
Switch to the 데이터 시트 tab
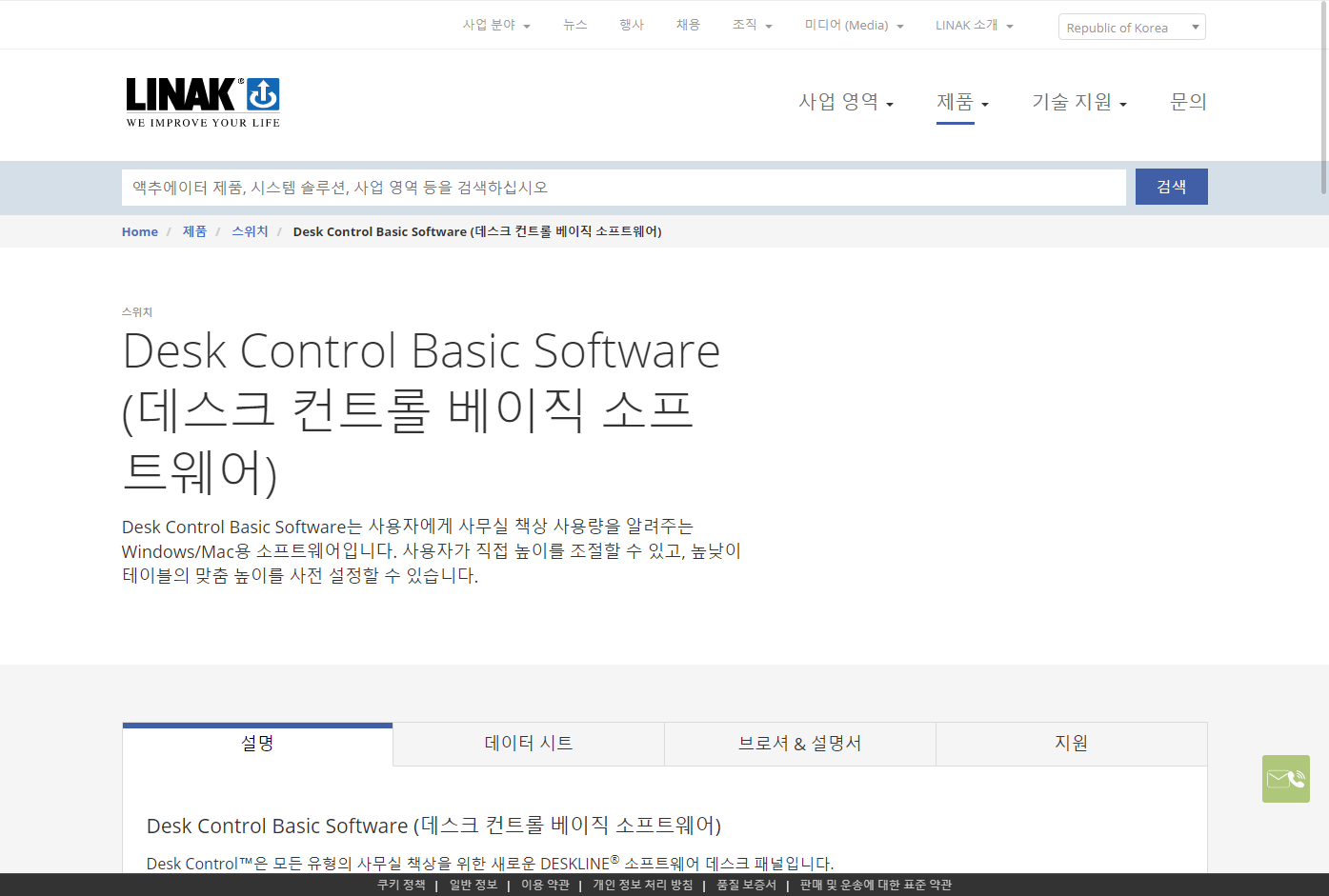pos(529,744)
